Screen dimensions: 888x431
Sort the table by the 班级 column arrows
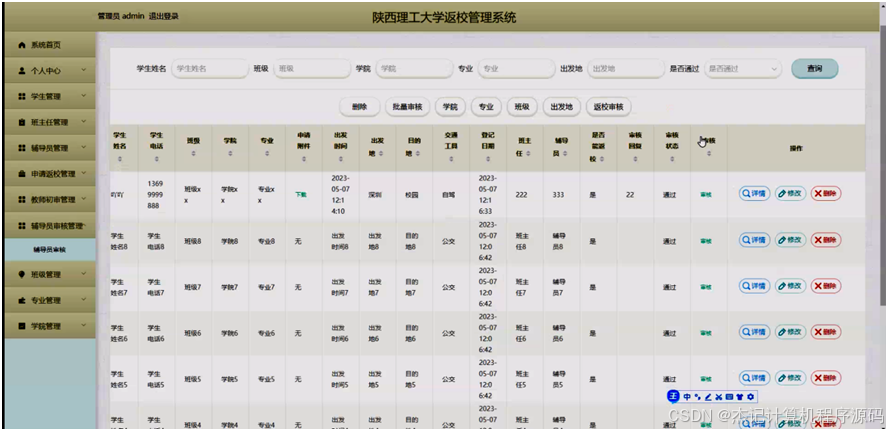[x=193, y=153]
